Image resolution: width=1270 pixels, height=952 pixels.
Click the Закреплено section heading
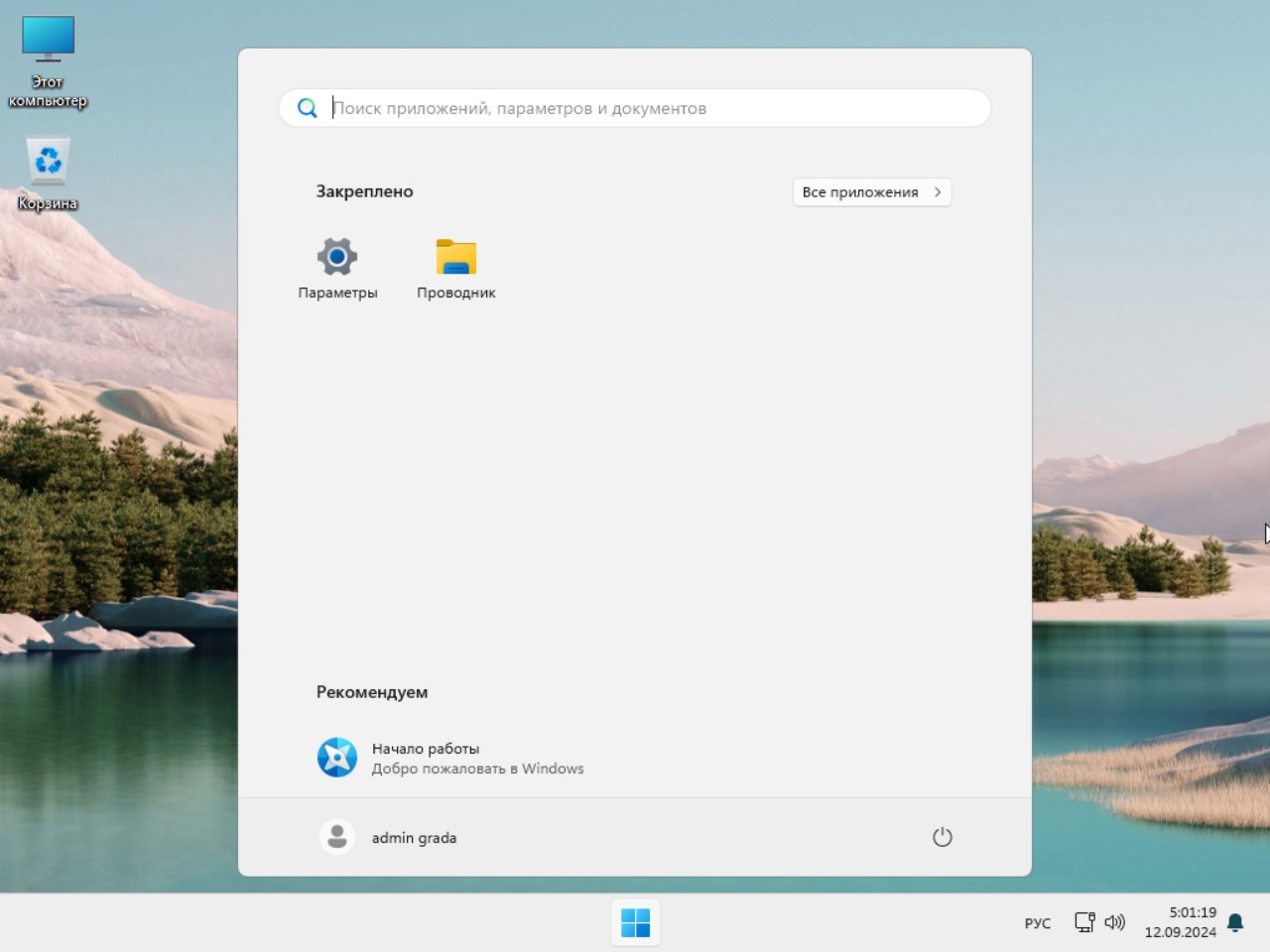pos(365,191)
